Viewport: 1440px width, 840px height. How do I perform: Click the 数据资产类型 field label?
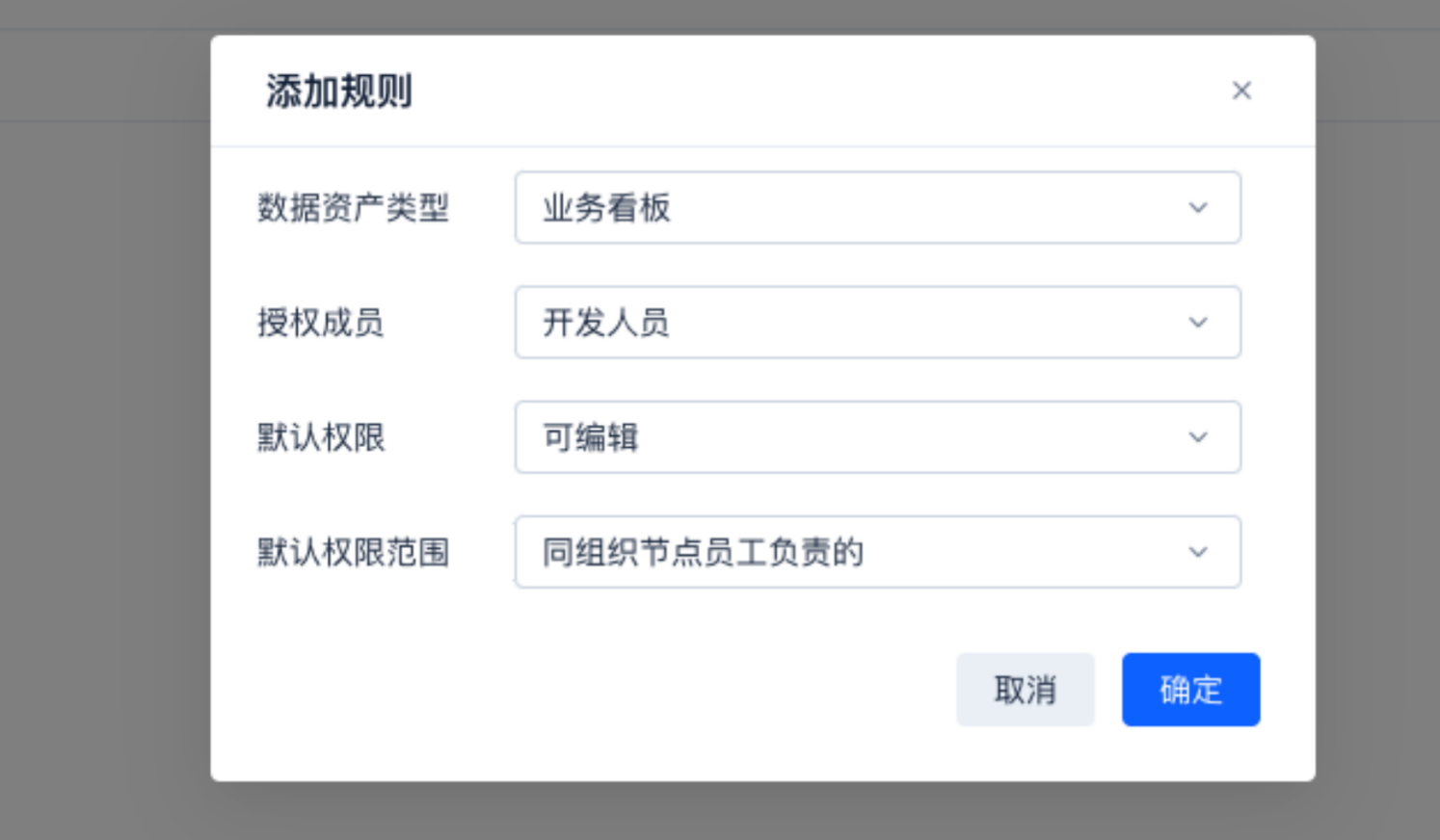pos(353,207)
